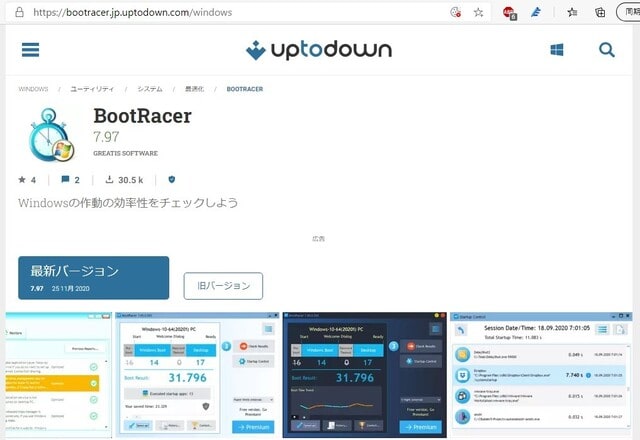This screenshot has width=640, height=440.
Task: Go to the WINDOWS breadcrumb
Action: (x=33, y=89)
